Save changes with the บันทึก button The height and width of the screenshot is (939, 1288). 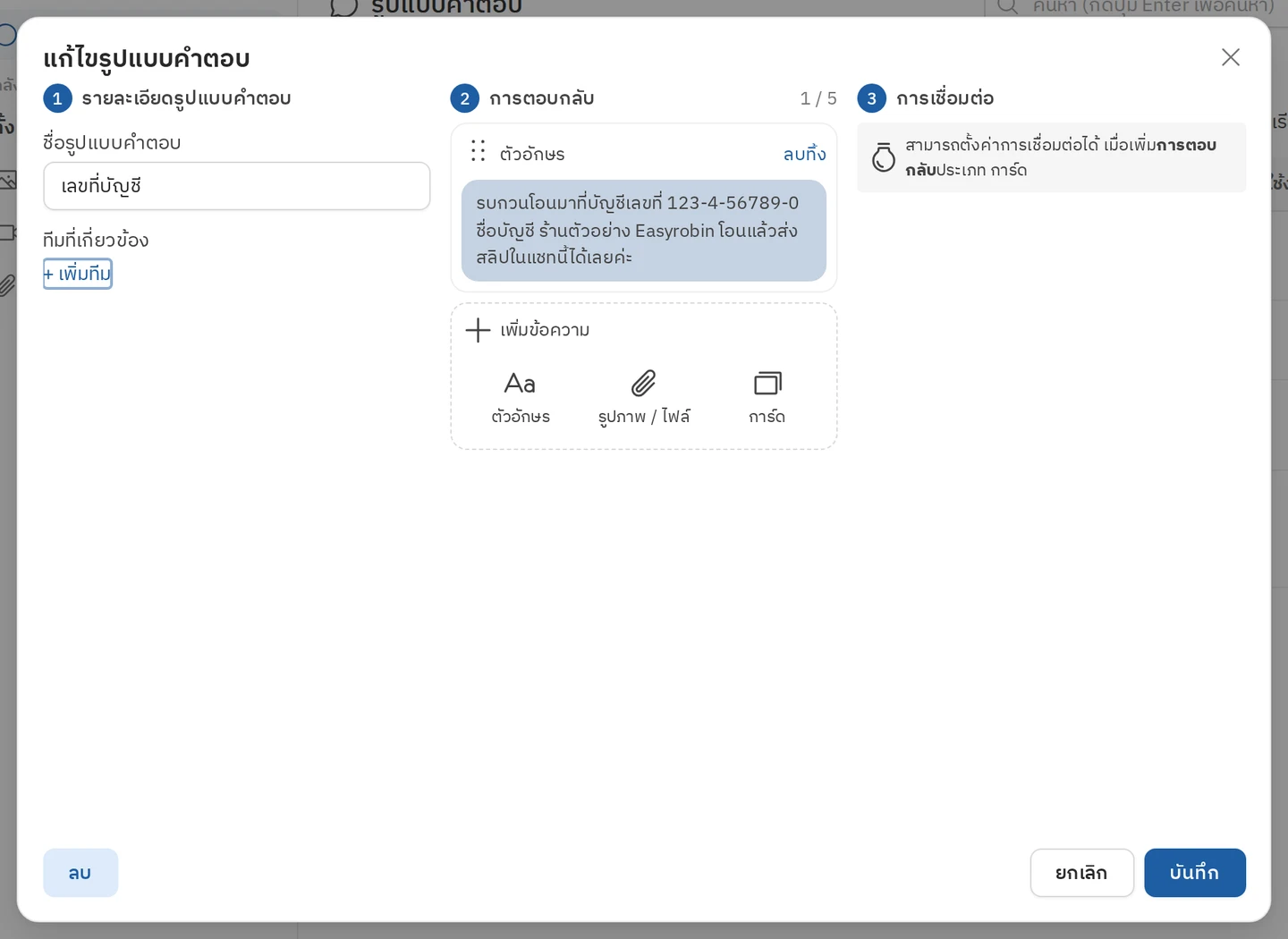pyautogui.click(x=1195, y=873)
